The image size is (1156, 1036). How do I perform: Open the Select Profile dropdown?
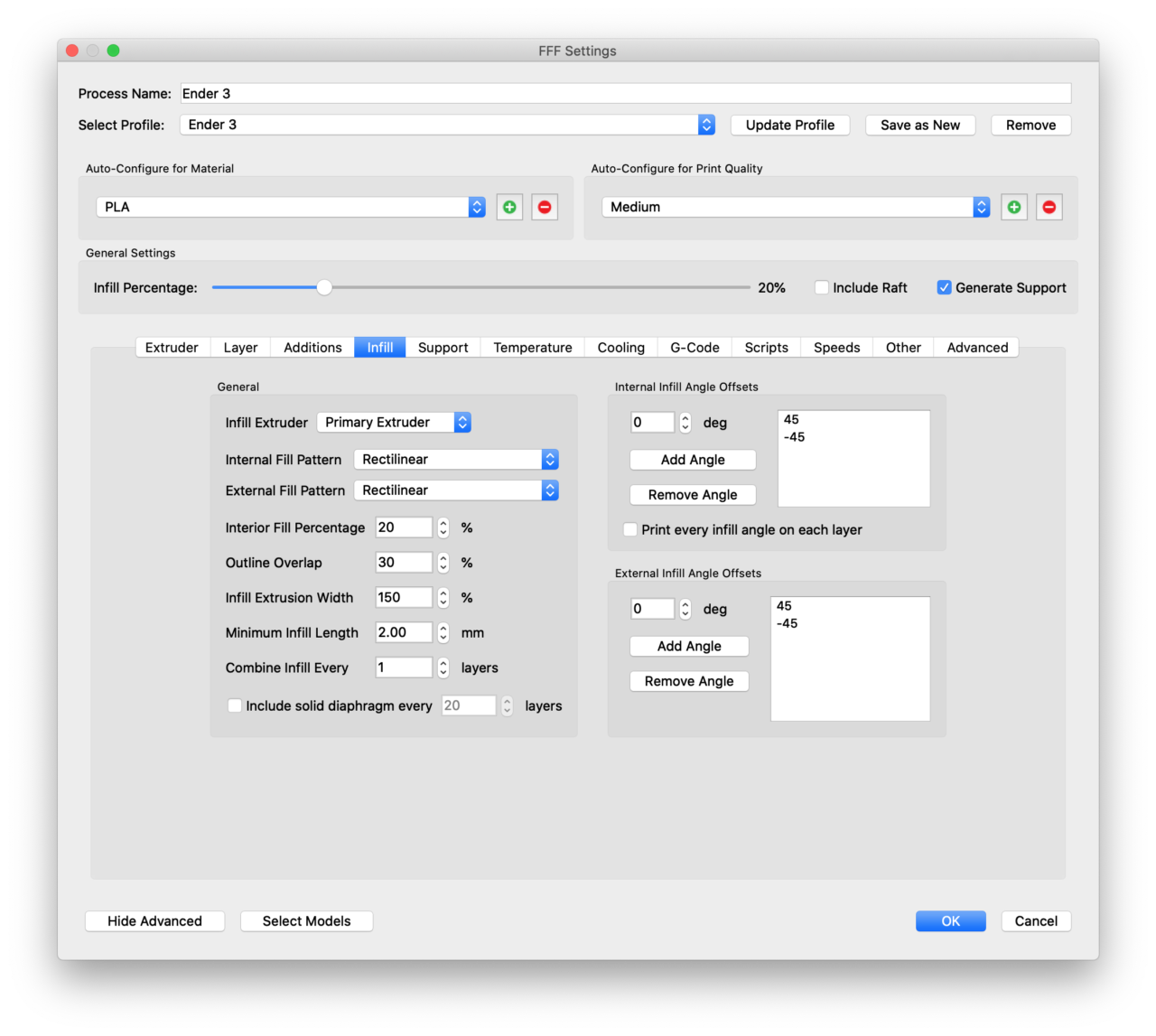coord(705,125)
